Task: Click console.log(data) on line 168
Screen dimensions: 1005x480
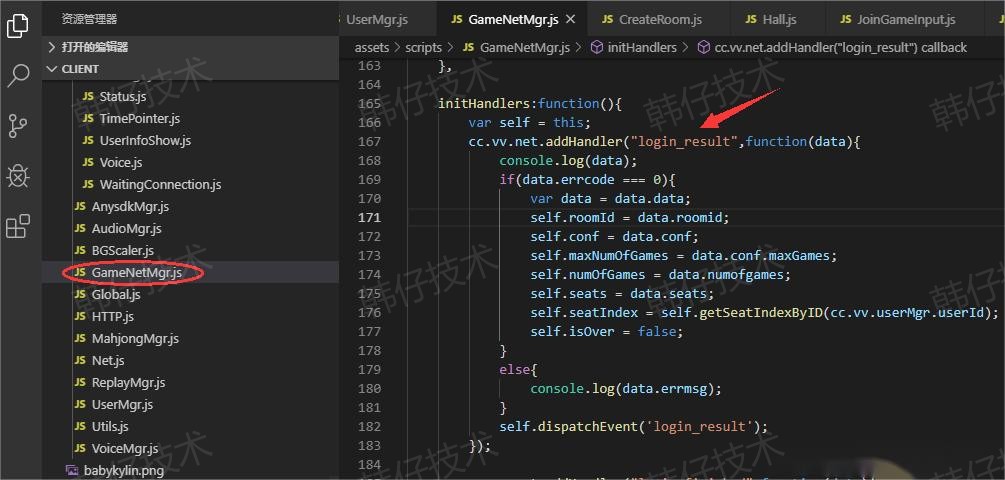Action: [x=566, y=160]
